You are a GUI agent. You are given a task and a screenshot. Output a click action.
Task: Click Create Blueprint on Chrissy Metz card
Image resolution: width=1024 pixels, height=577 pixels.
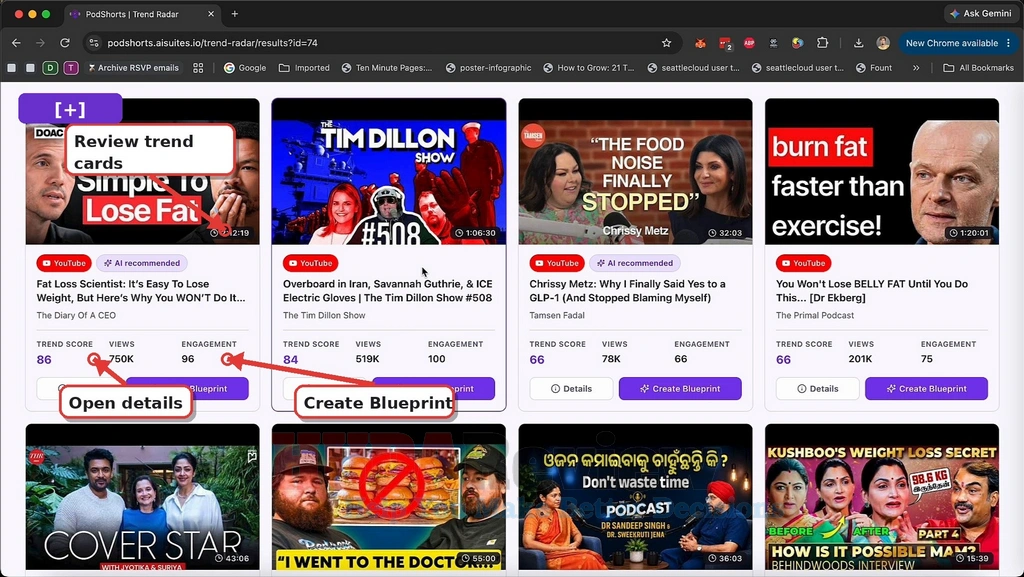(680, 388)
